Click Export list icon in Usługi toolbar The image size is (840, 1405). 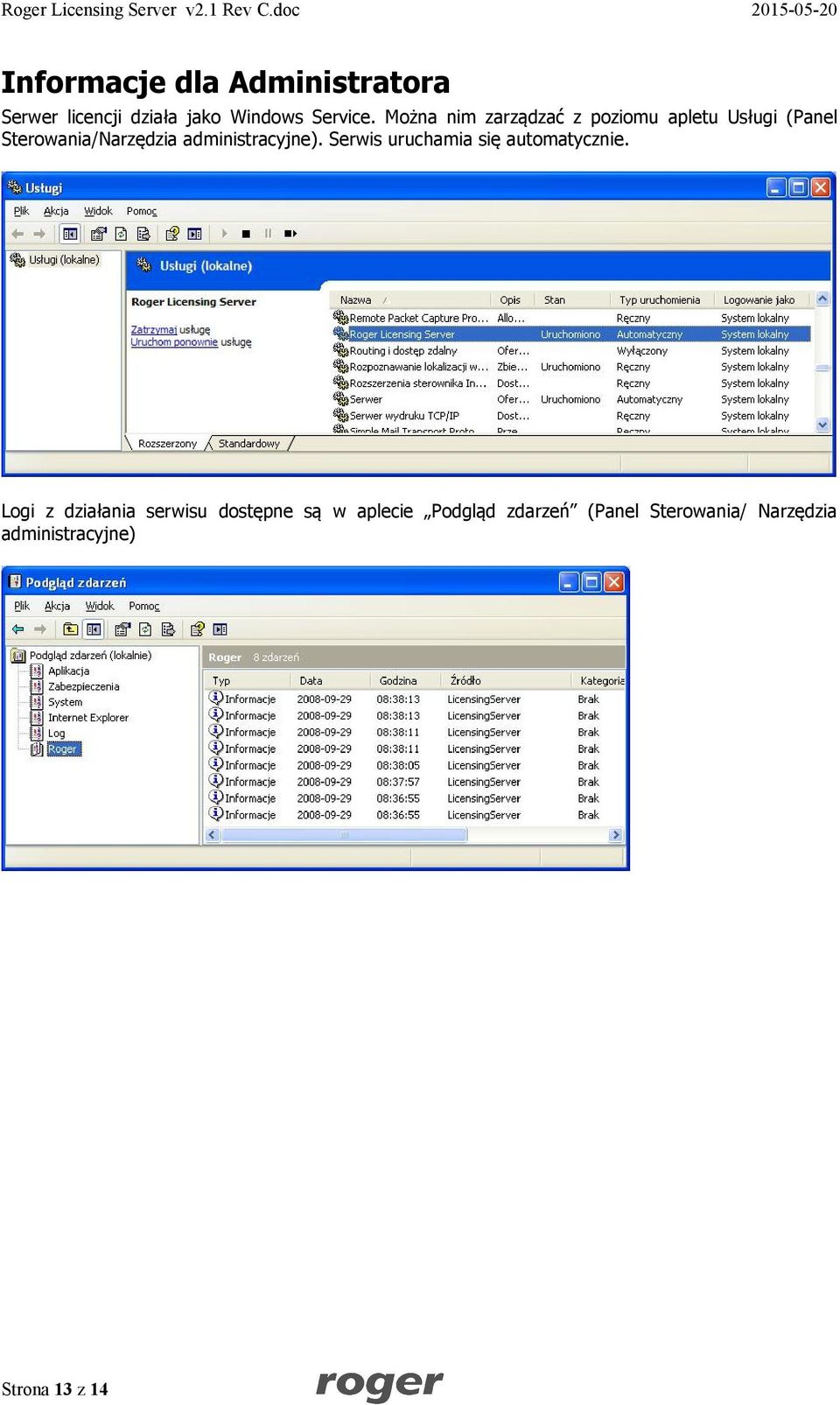(143, 234)
